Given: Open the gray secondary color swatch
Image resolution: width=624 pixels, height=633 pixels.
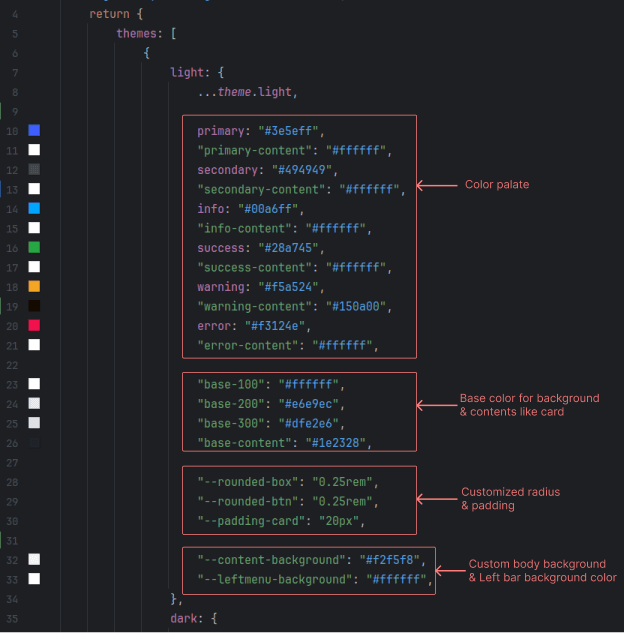Looking at the screenshot, I should tap(34, 170).
